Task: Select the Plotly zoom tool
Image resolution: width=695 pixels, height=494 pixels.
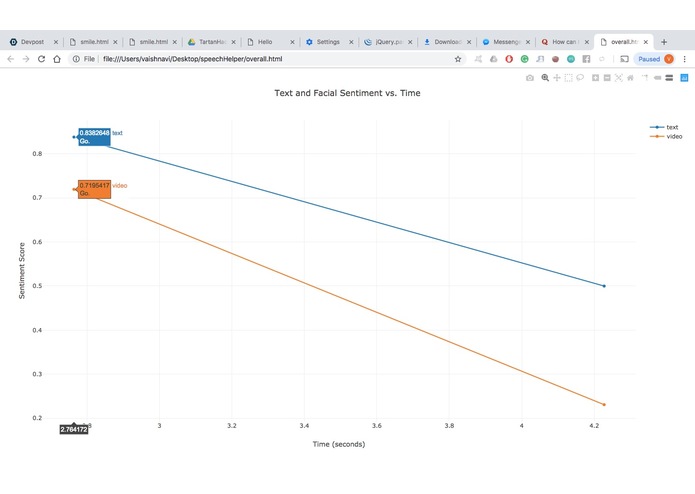Action: click(545, 78)
